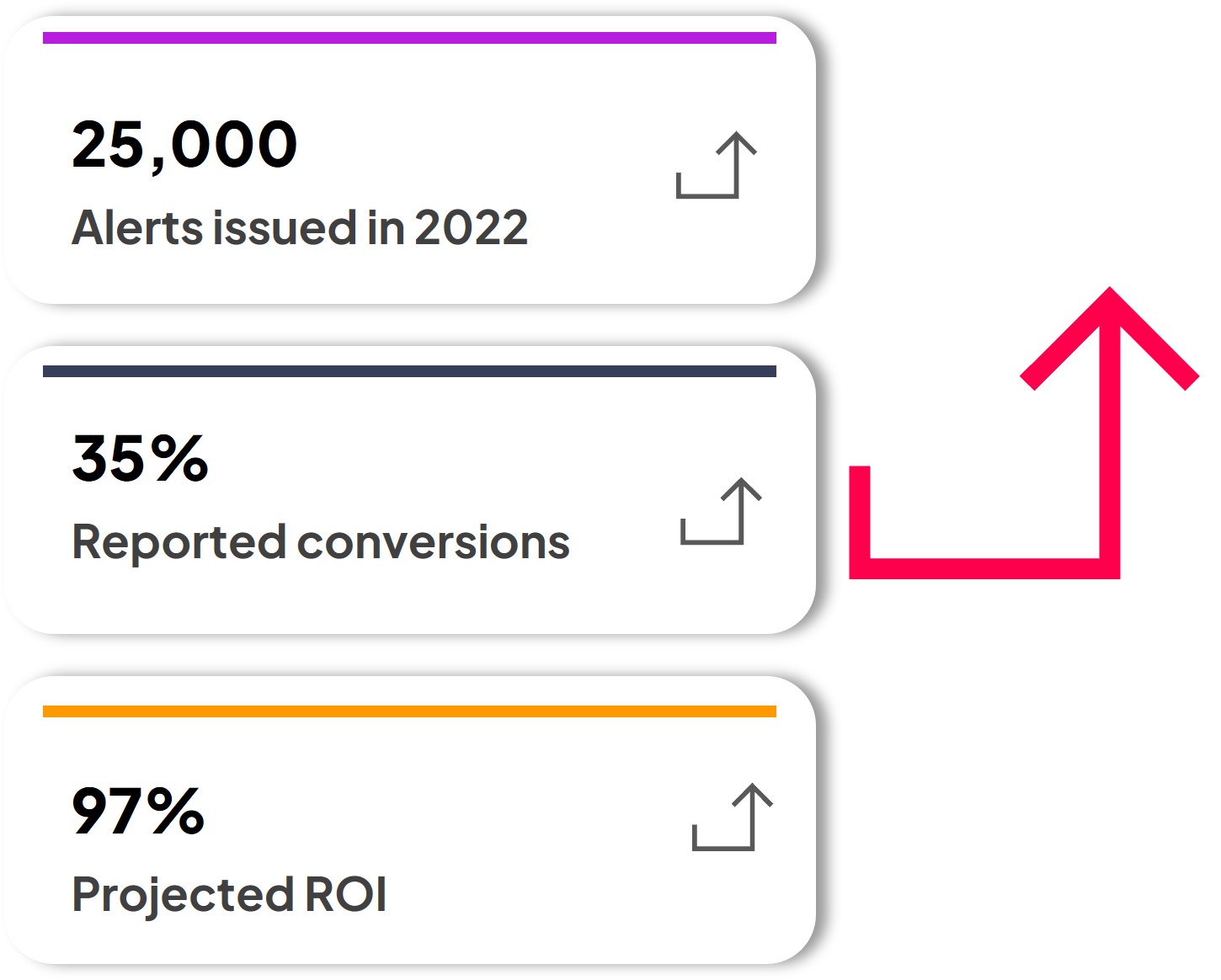Click the arrow icon in the Projected ROI card
Screen dimensions: 1221x980
pos(733,817)
